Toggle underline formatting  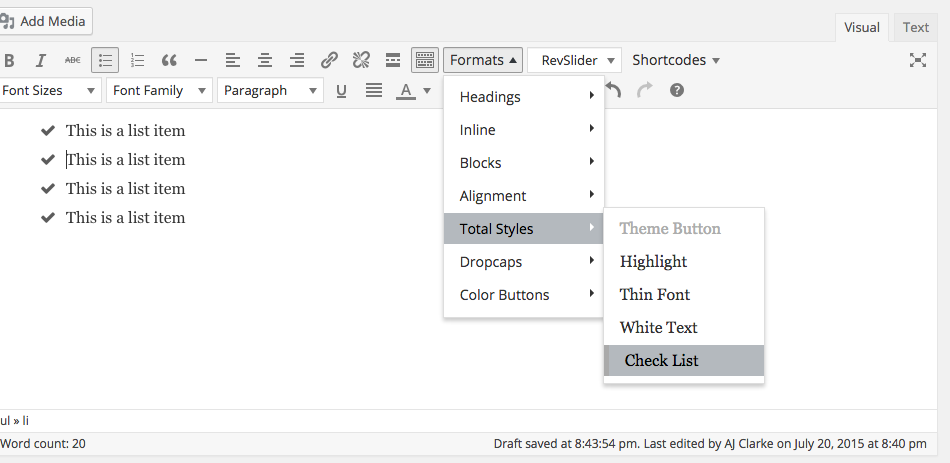click(x=341, y=91)
